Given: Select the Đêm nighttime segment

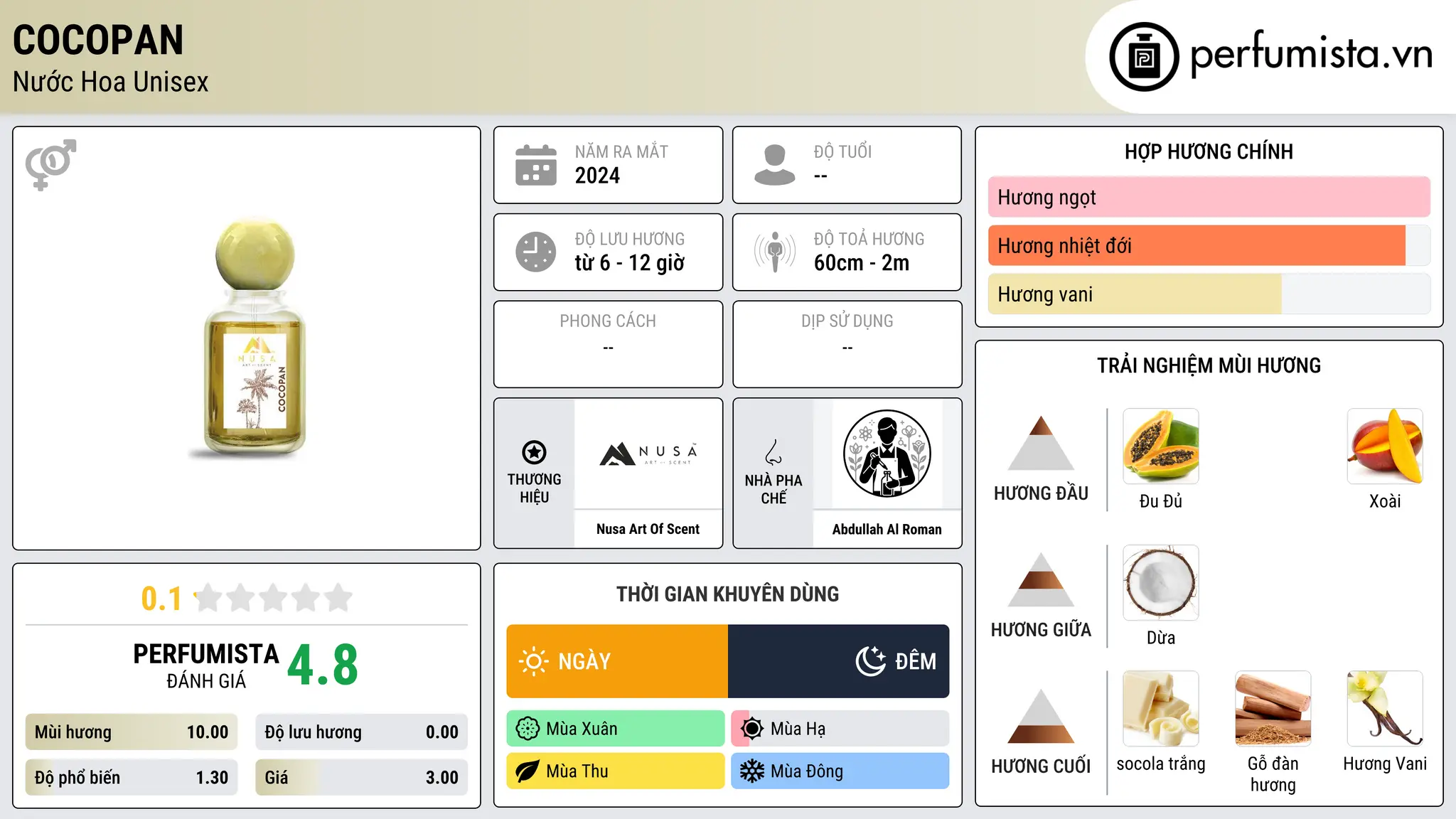Looking at the screenshot, I should tap(839, 661).
